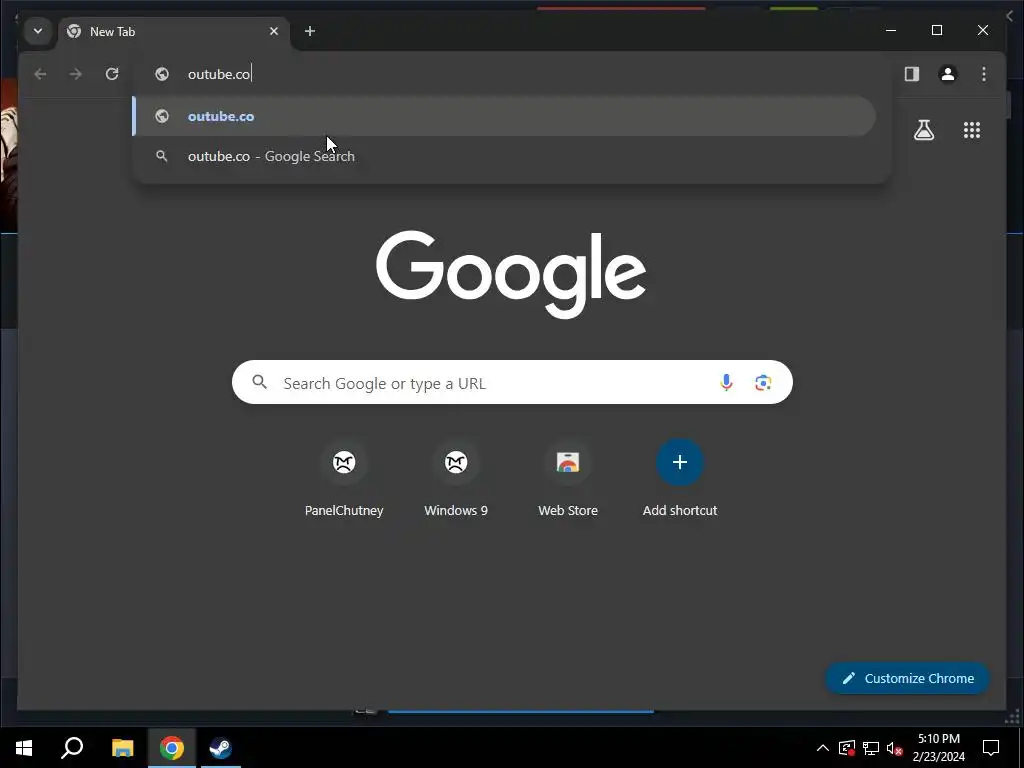Screen dimensions: 1024x768
Task: Maximize the Chrome window
Action: (x=936, y=30)
